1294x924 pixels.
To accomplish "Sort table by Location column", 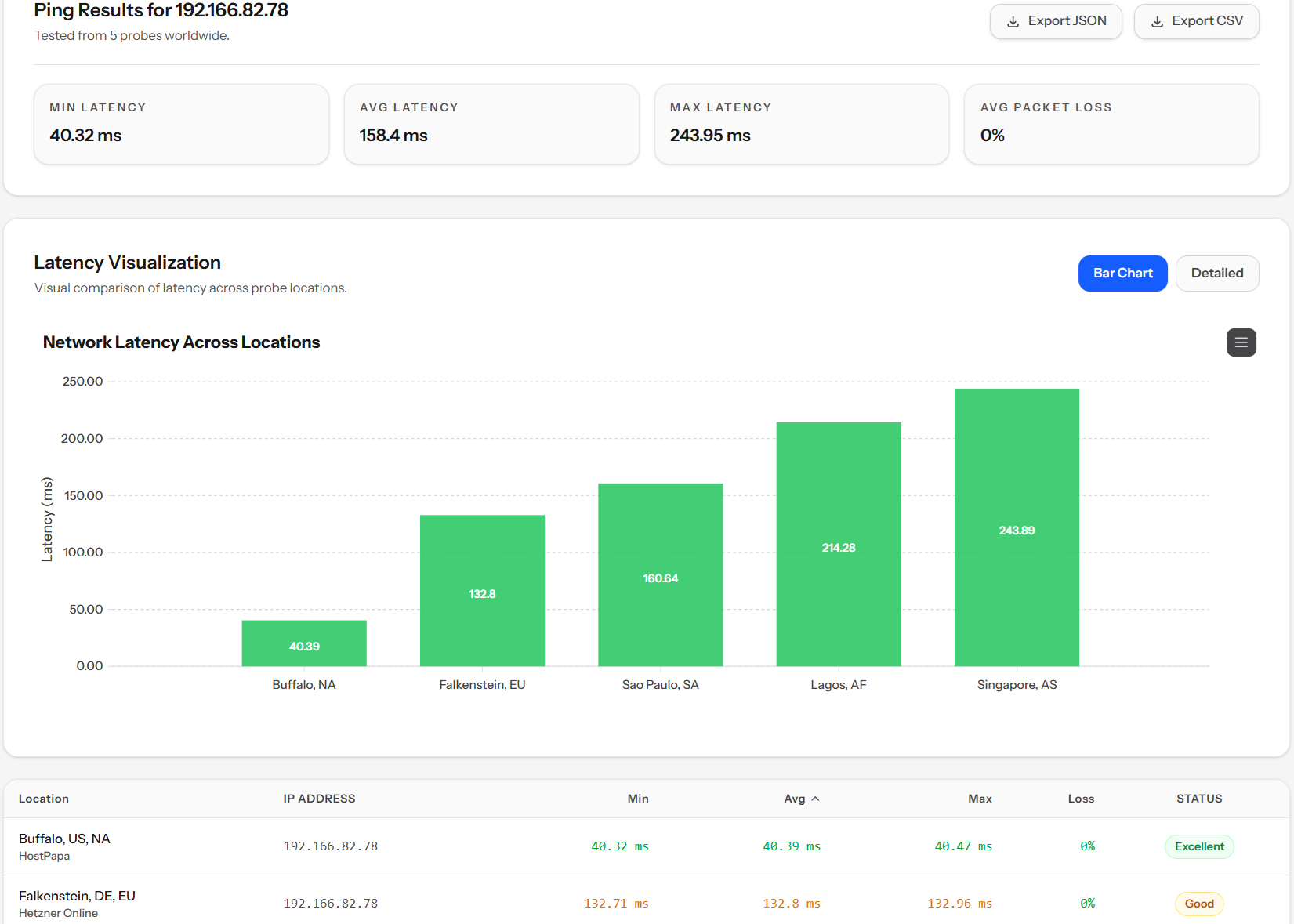I will (x=44, y=799).
